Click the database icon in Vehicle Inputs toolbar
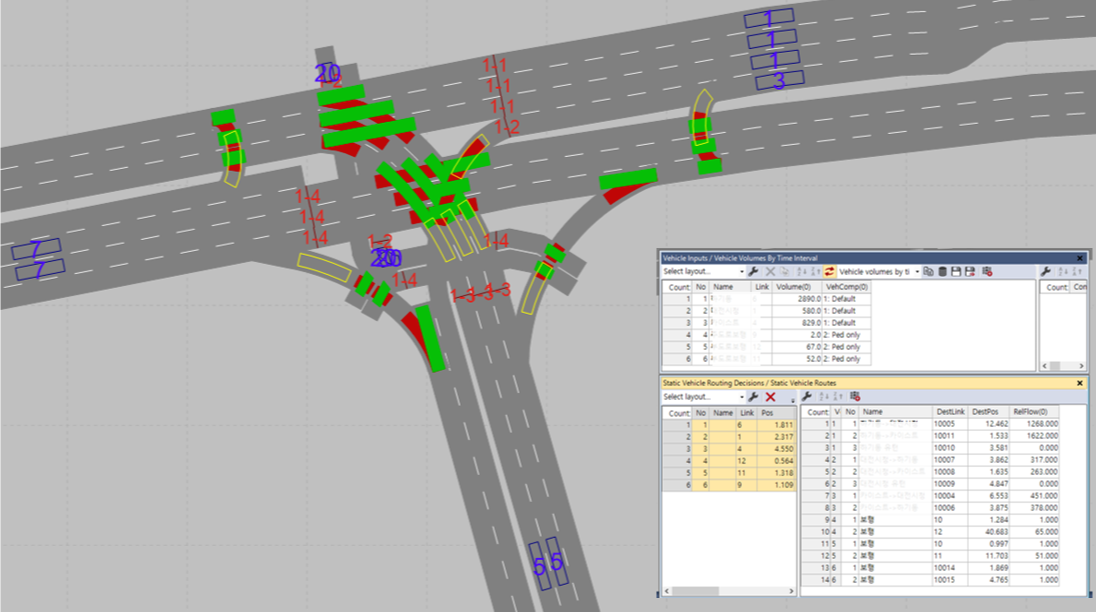 click(942, 271)
